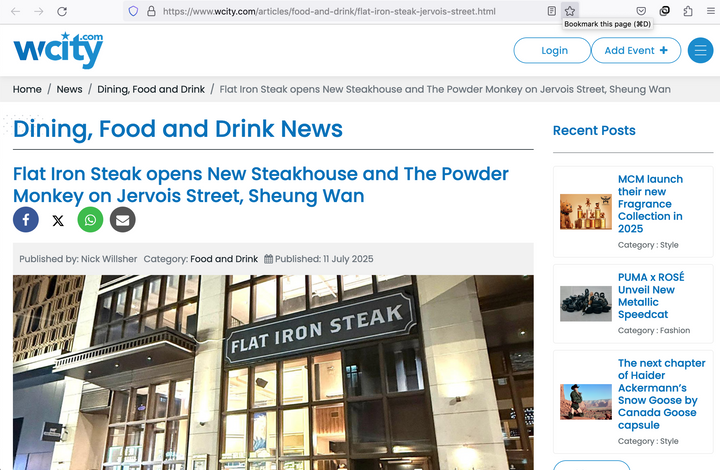Screen dimensions: 720x470
Task: Reload the page with the refresh icon
Action: click(62, 11)
